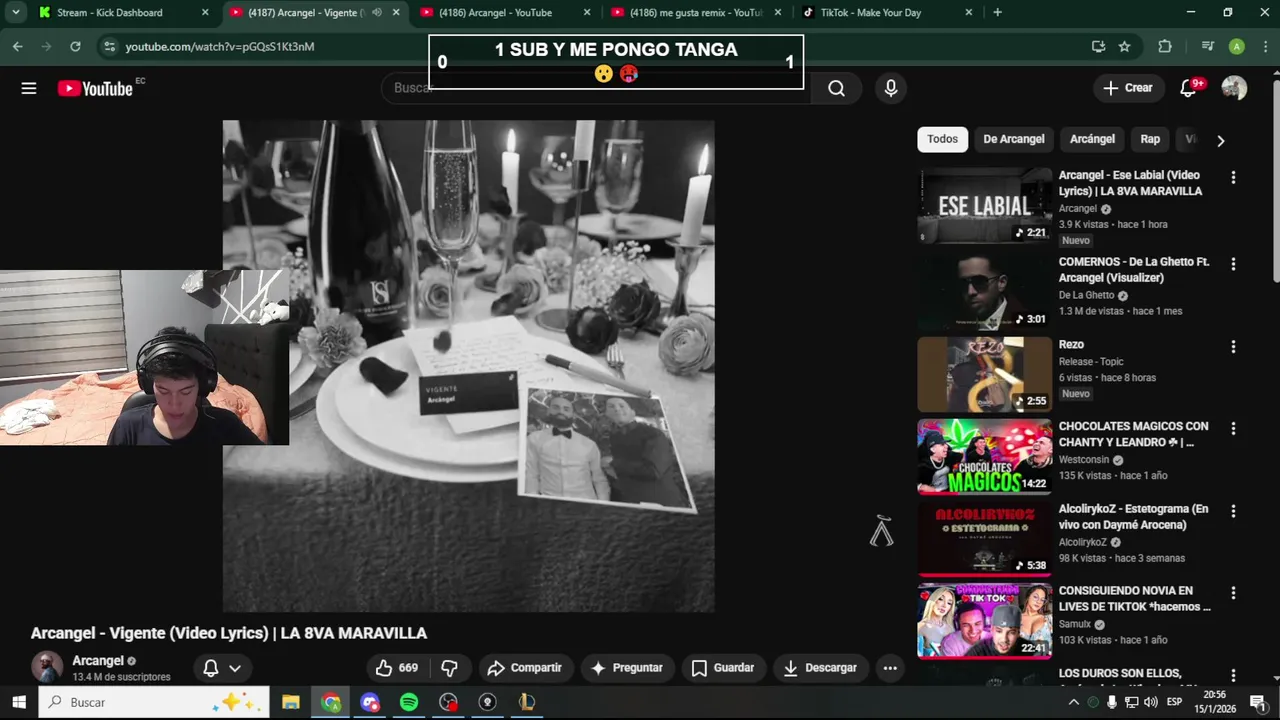Open Ese Labial video thumbnail
The width and height of the screenshot is (1280, 720).
pos(984,206)
